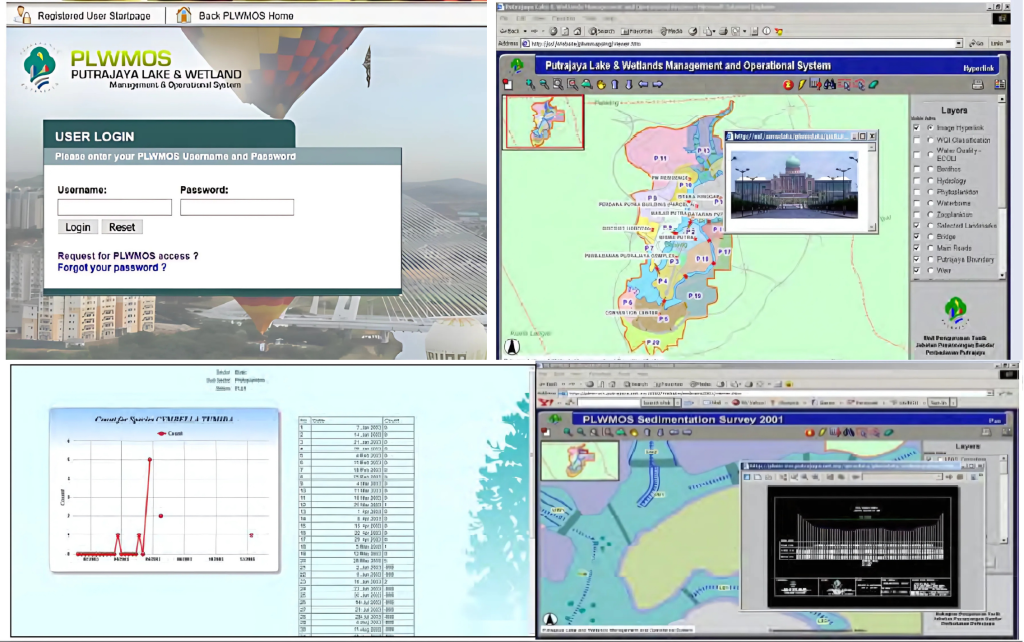Viewport: 1024px width, 642px height.
Task: Open 'Forgot your password ?' link
Action: (112, 268)
